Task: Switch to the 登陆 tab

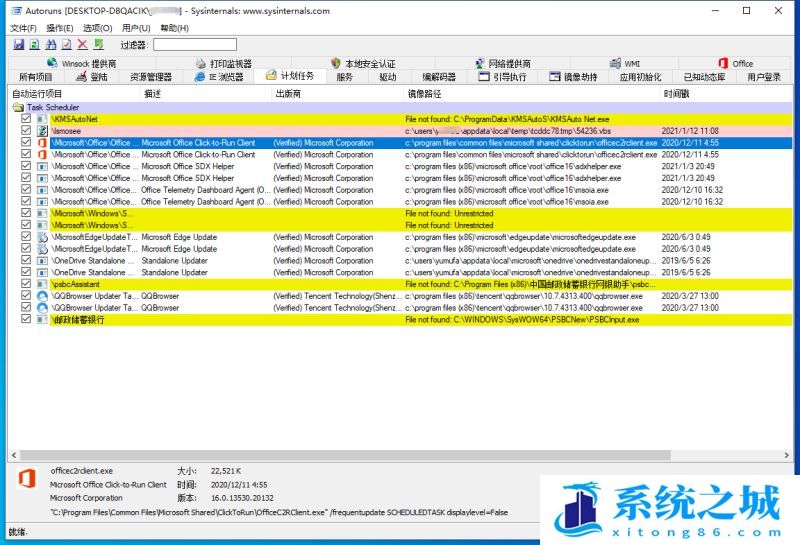Action: pyautogui.click(x=92, y=77)
